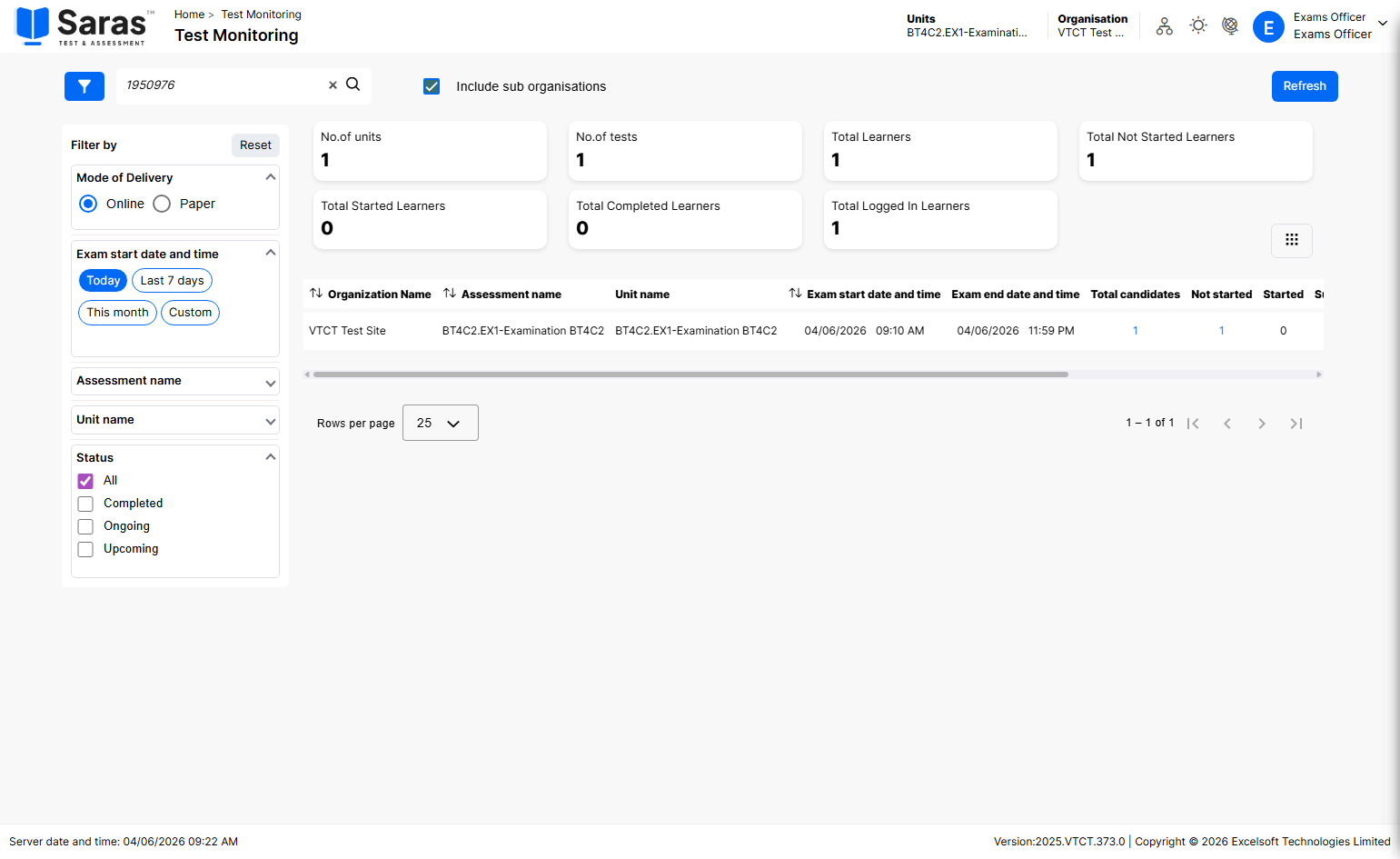
Task: Select the Last 7 days filter
Action: click(x=172, y=281)
